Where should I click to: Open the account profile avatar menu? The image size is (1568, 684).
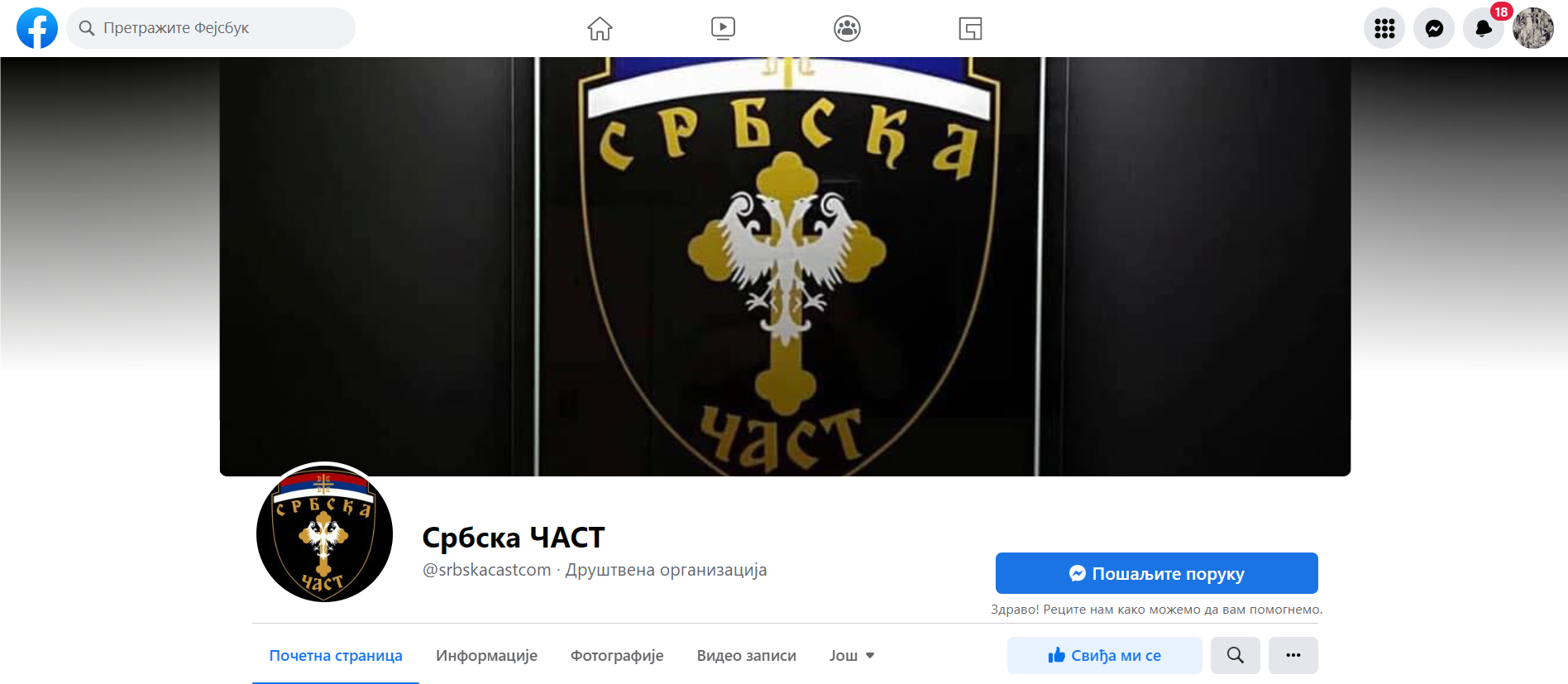(1533, 28)
